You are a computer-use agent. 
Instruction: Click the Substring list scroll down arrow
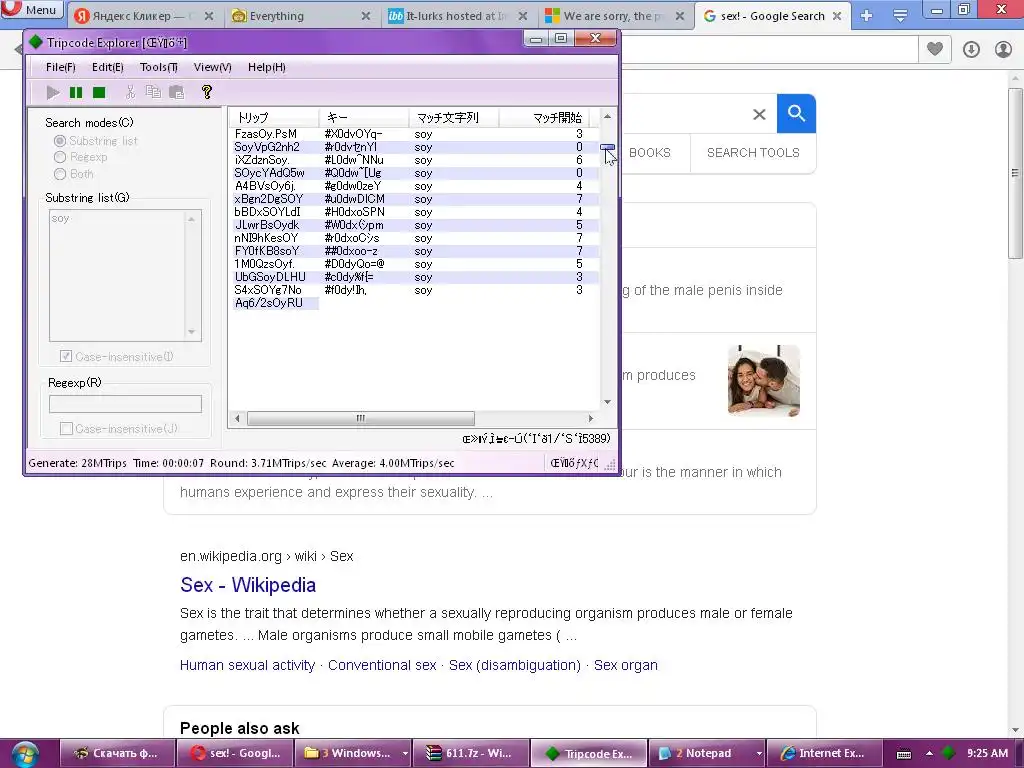point(191,332)
